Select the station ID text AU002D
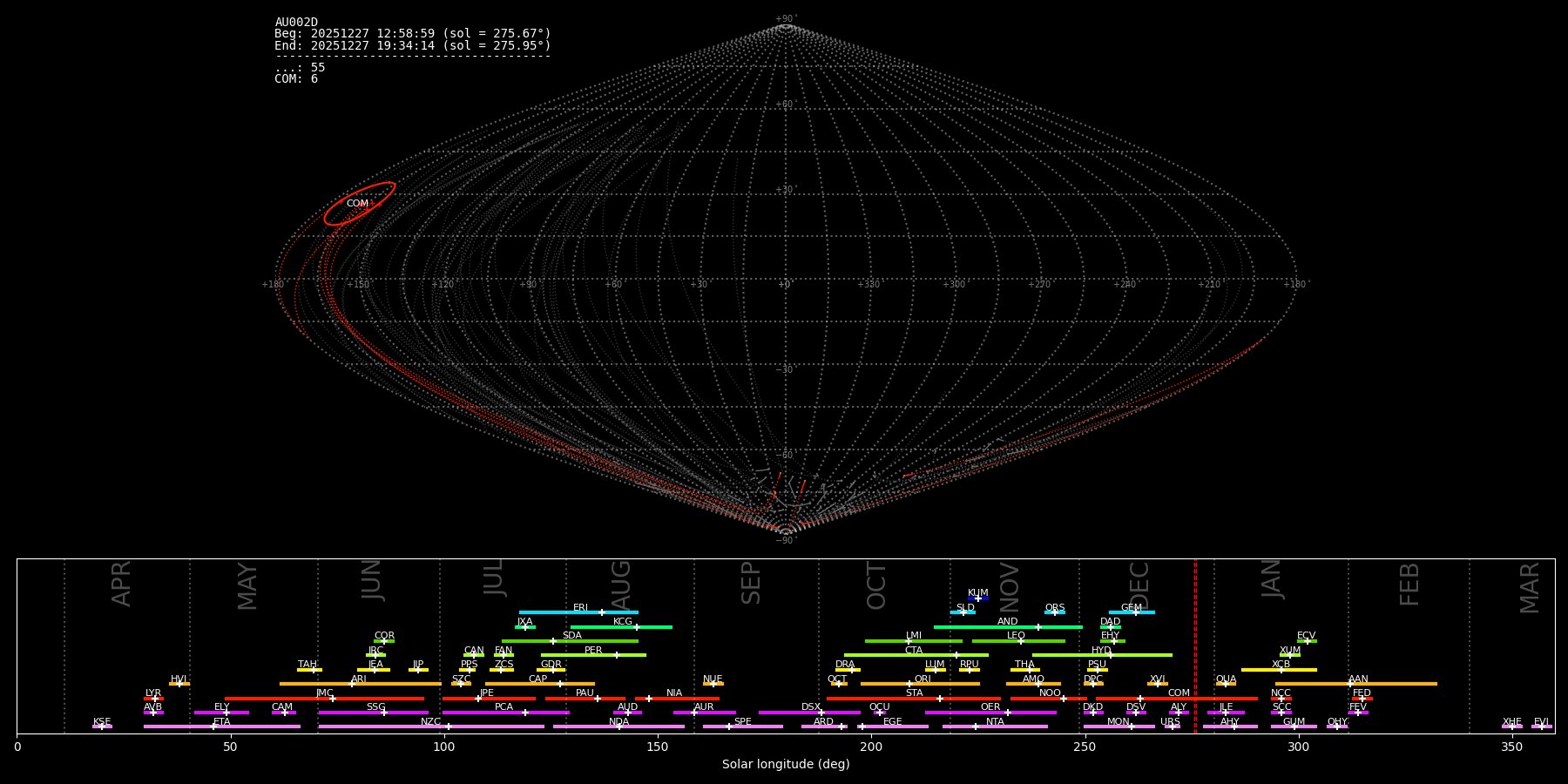The width and height of the screenshot is (1568, 784). [296, 23]
